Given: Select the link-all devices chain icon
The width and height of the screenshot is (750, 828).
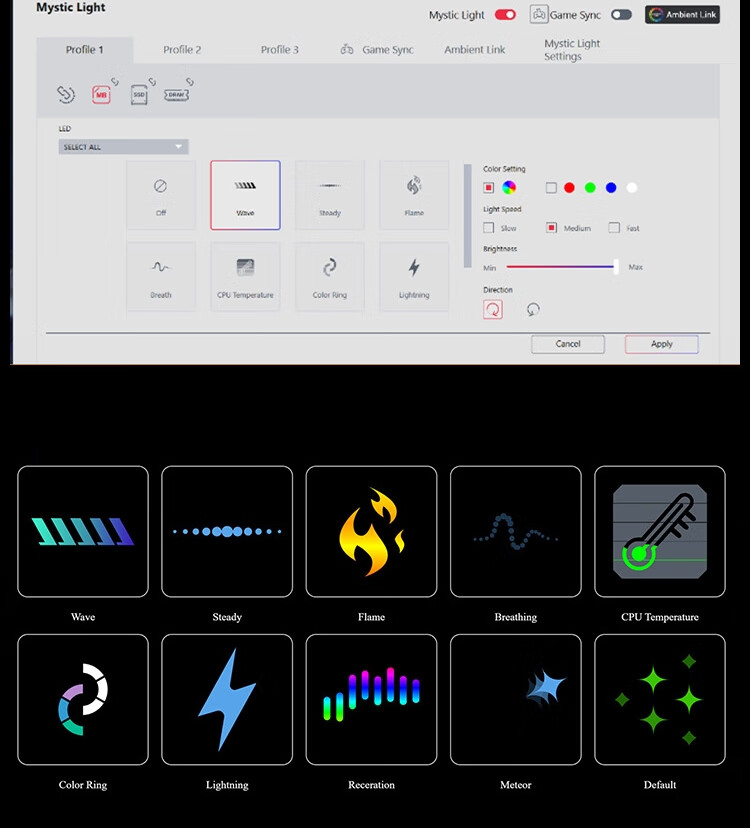Looking at the screenshot, I should (x=66, y=95).
